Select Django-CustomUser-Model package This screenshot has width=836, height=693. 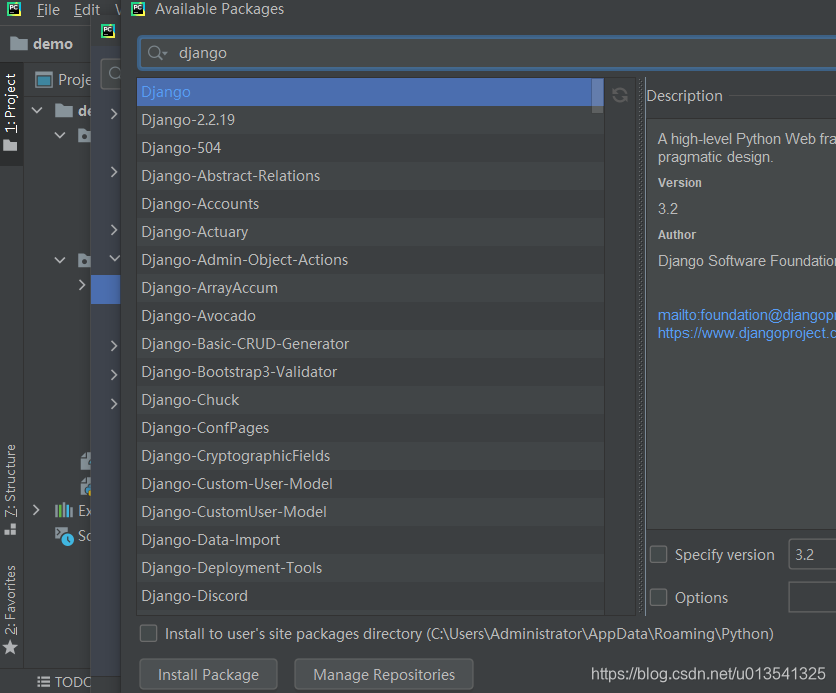click(370, 512)
